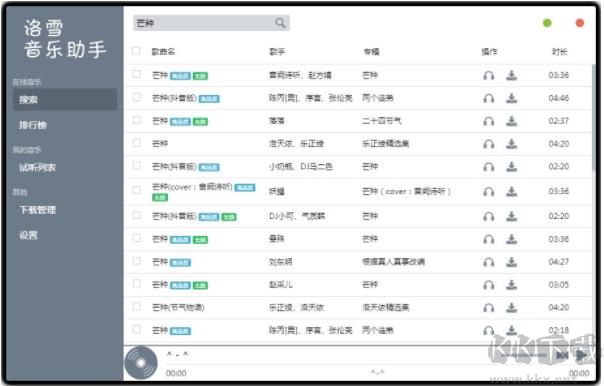Click the song title 芒种(节气物语)

(x=178, y=307)
